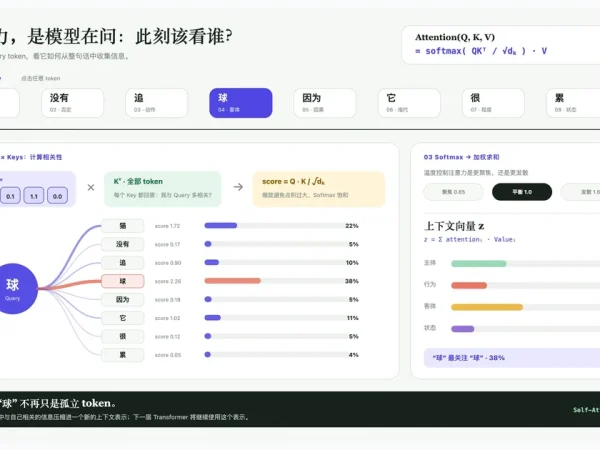Screen dimensions: 600x450
Task: Click the 03 Softmax → 加权求和 heading
Action: 461,157
